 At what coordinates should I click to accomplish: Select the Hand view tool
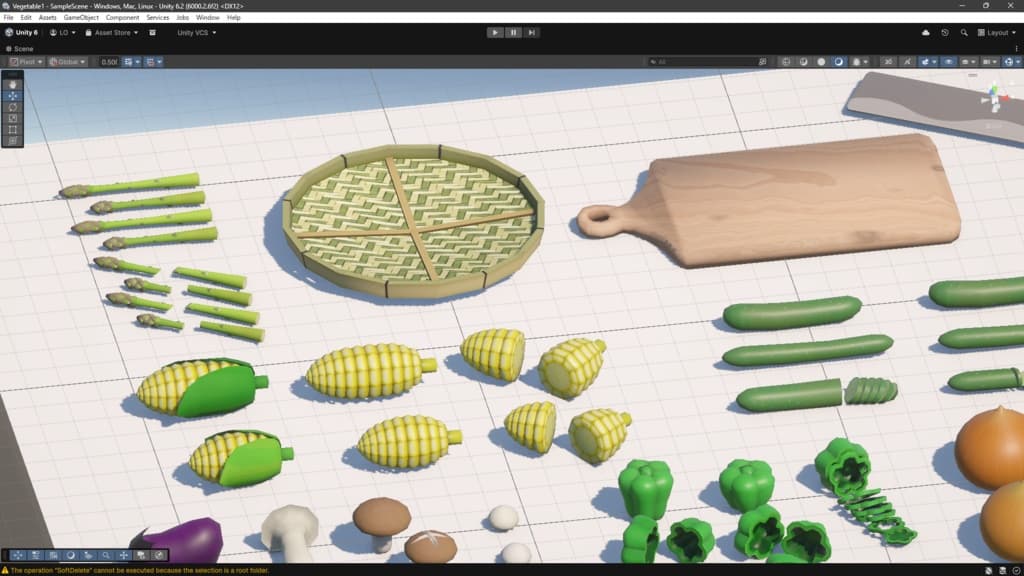pos(12,85)
